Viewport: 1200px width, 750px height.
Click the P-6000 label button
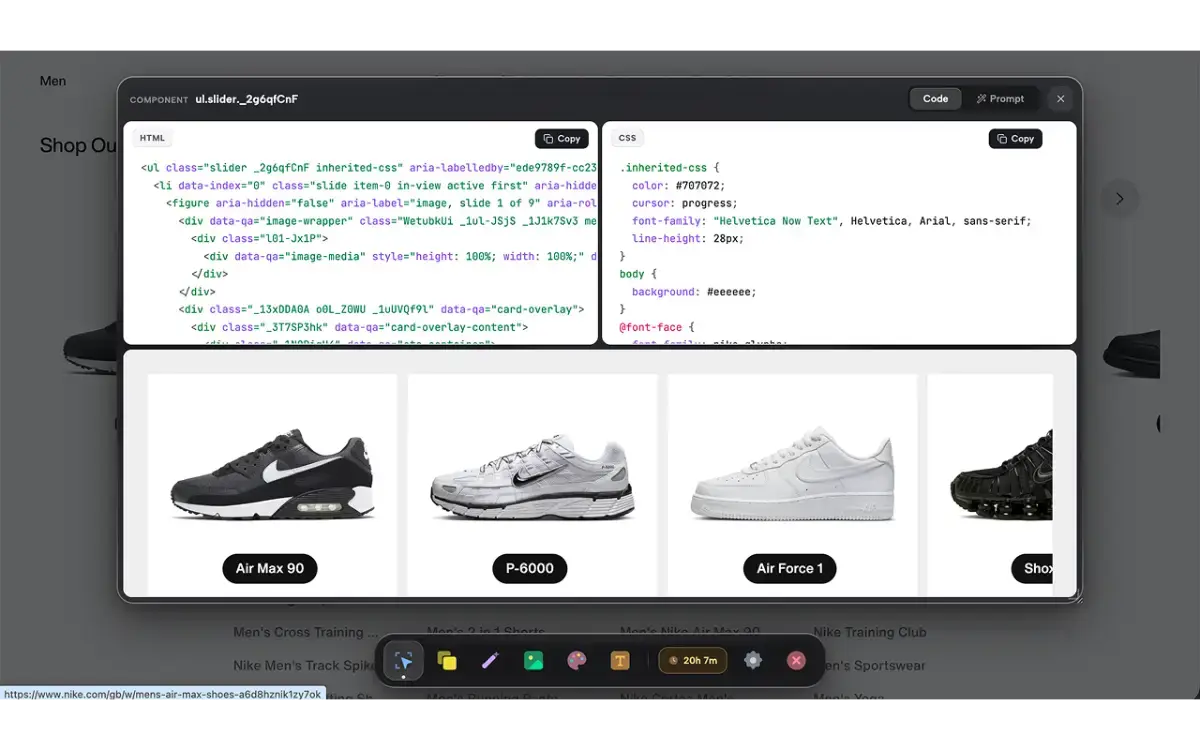click(530, 569)
